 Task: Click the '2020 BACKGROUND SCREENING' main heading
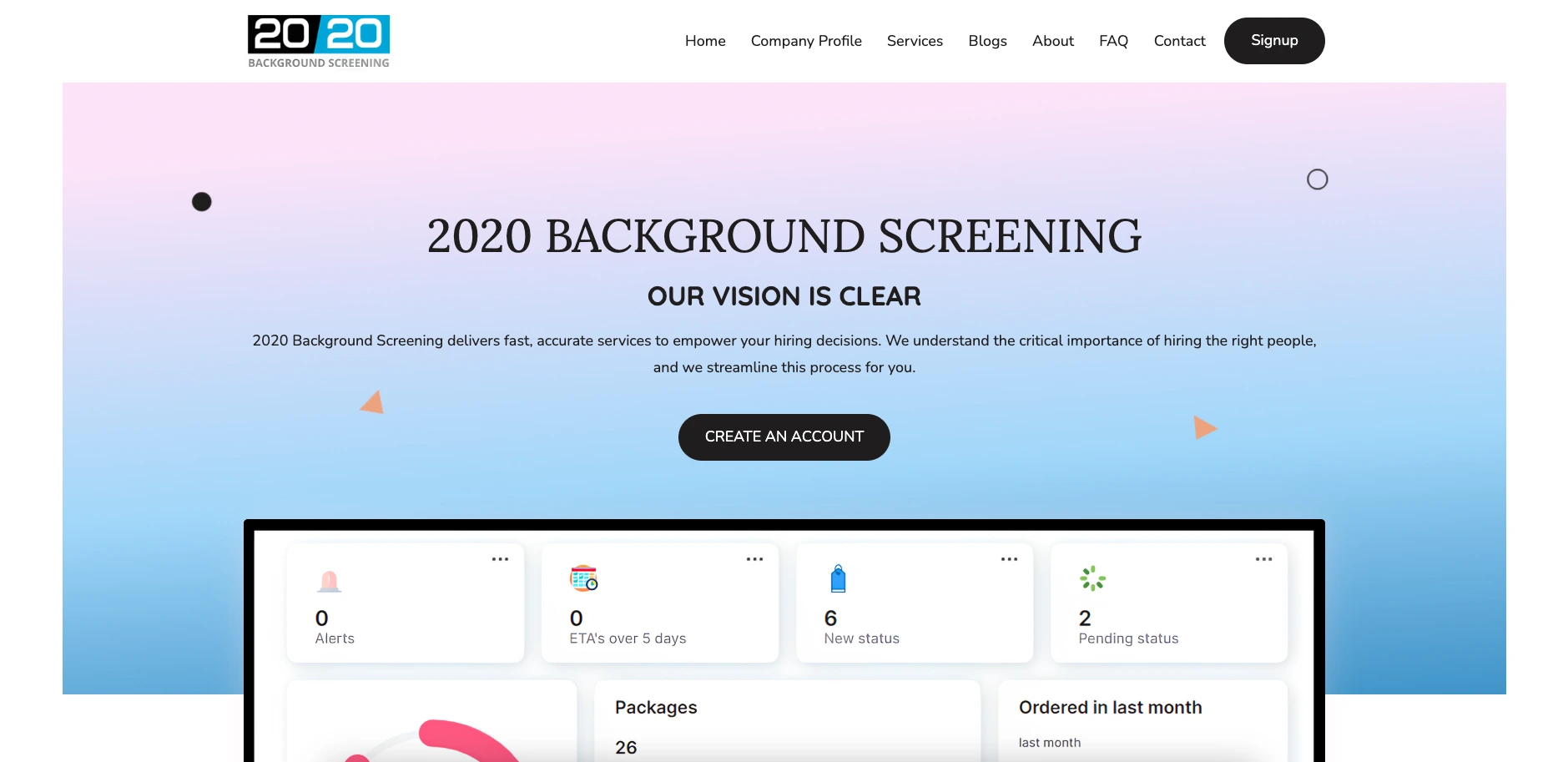[784, 236]
